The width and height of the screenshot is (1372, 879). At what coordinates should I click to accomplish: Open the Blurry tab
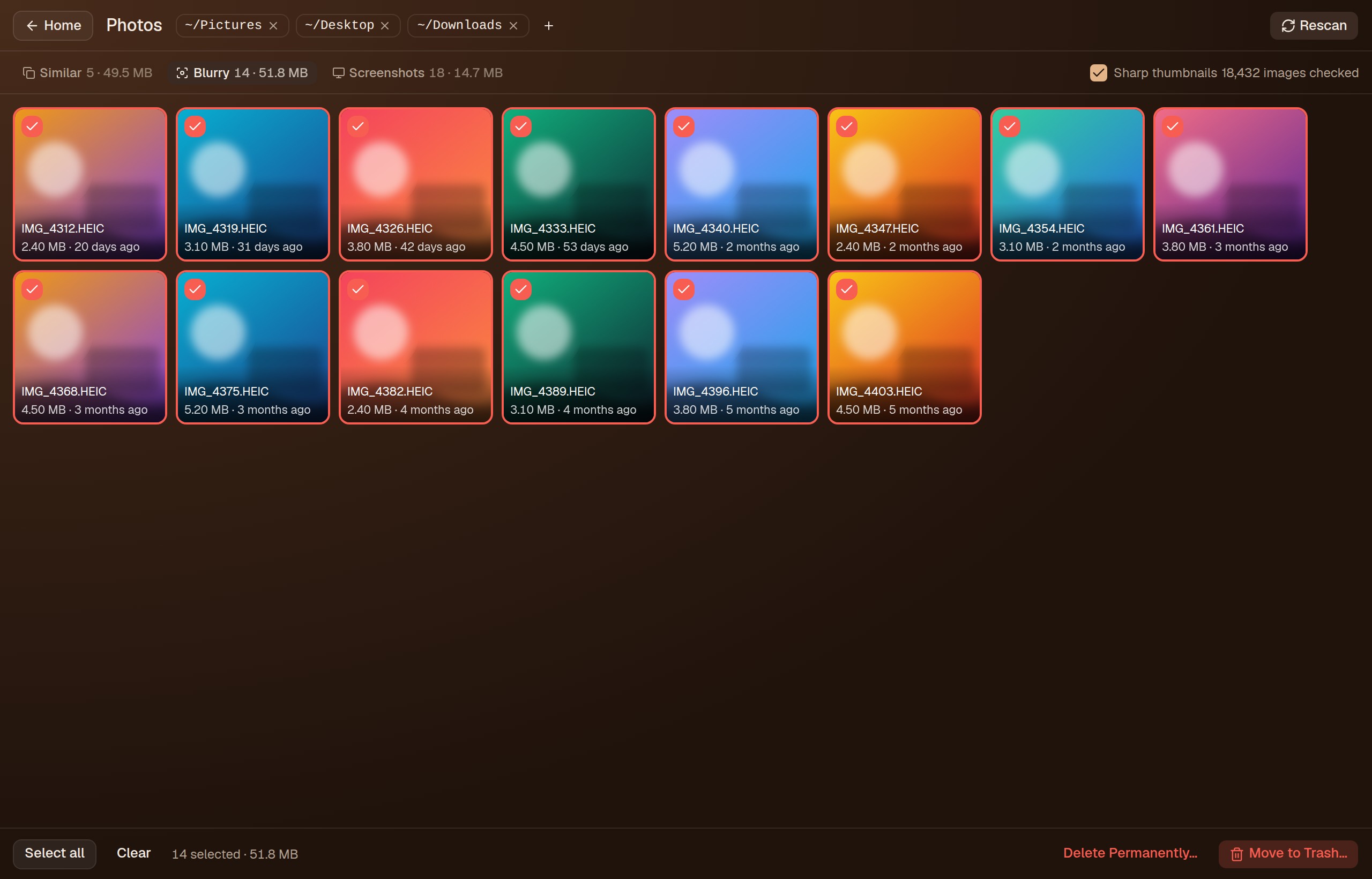tap(242, 72)
